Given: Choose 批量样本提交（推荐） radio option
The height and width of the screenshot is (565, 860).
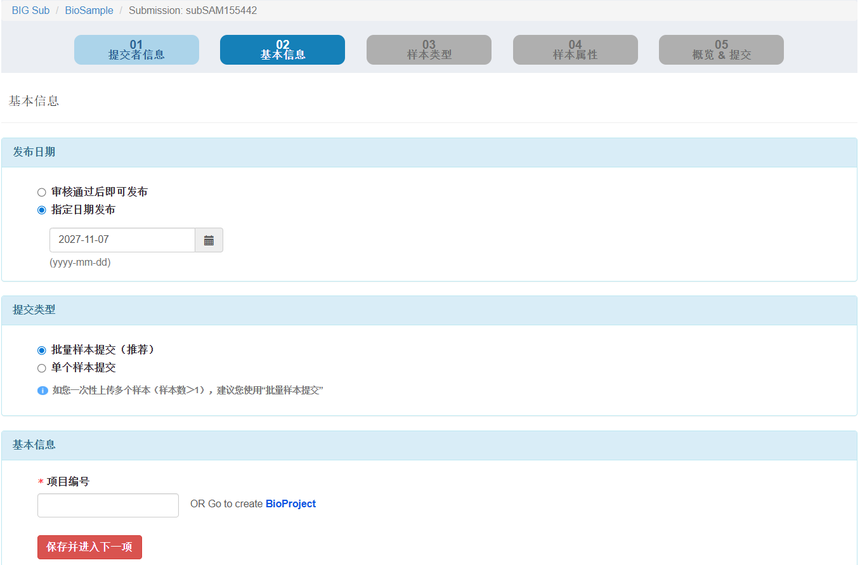Looking at the screenshot, I should [42, 350].
